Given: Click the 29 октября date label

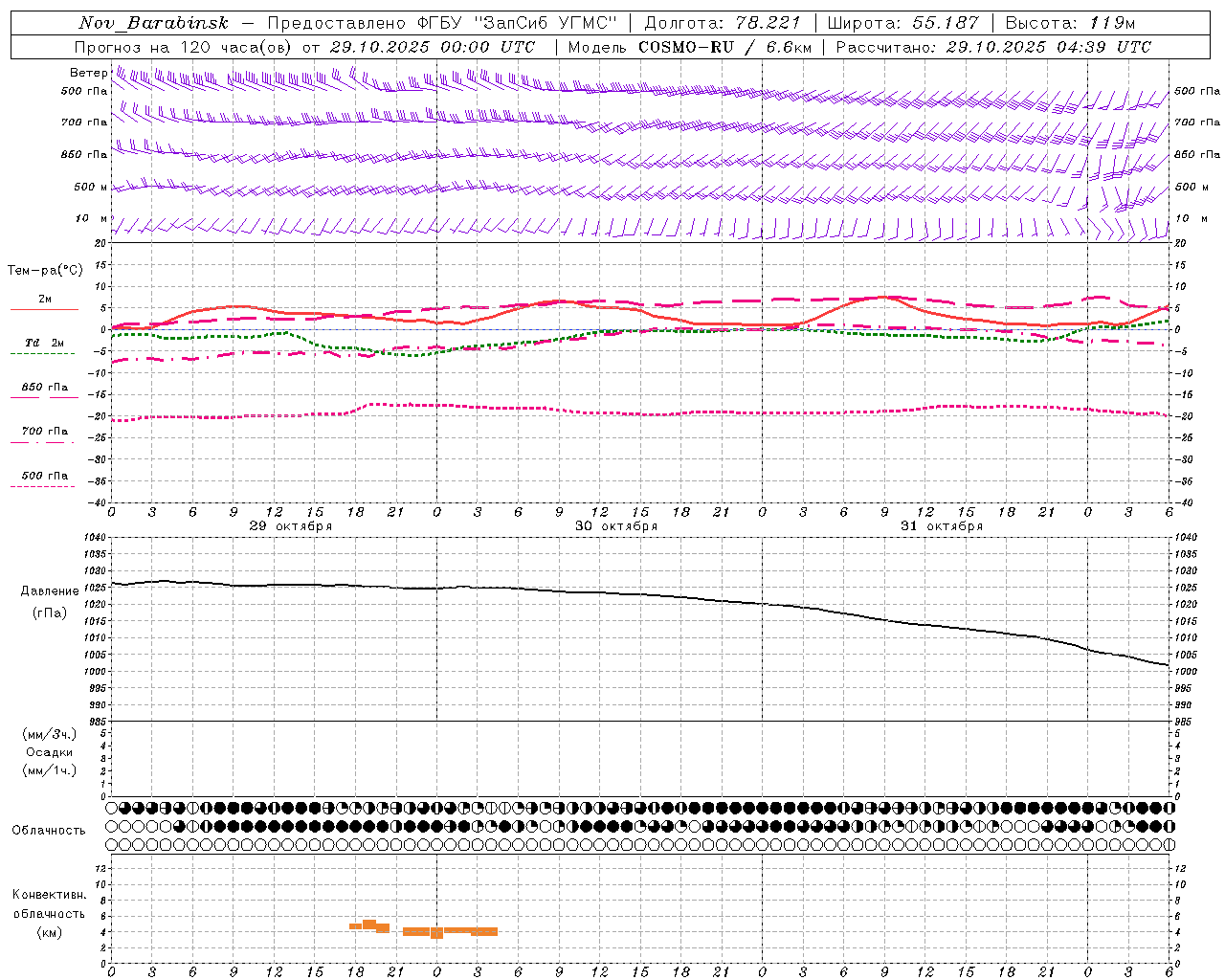Looking at the screenshot, I should (x=291, y=526).
